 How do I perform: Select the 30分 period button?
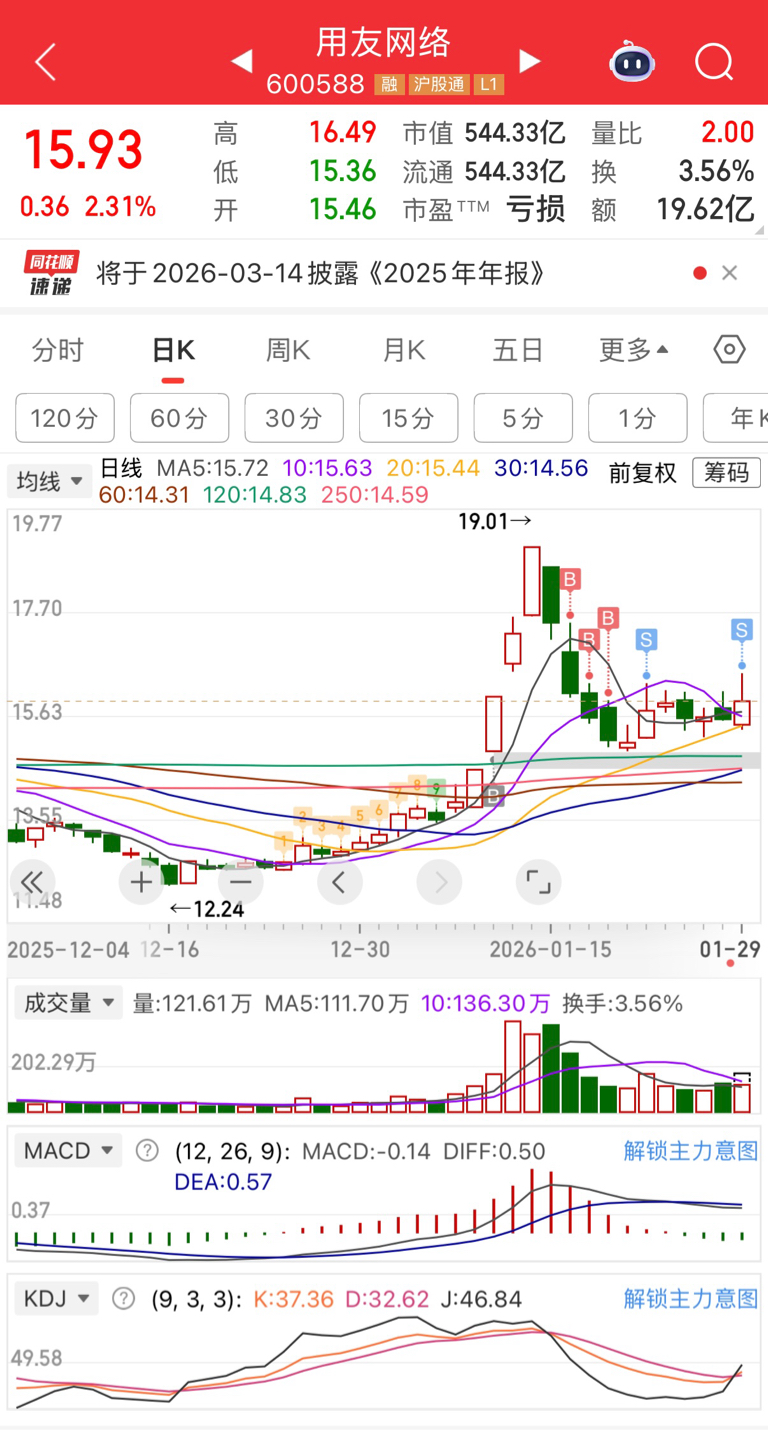(x=294, y=418)
